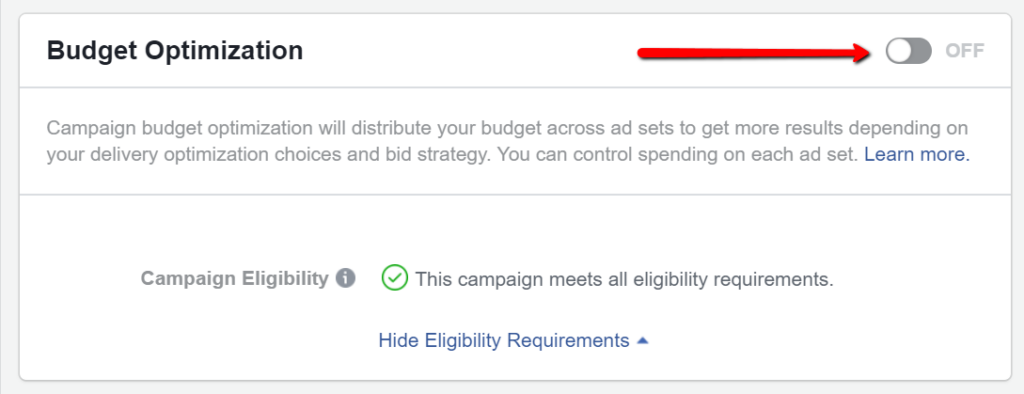
Task: Click the white knob of the budget switch
Action: pos(899,51)
